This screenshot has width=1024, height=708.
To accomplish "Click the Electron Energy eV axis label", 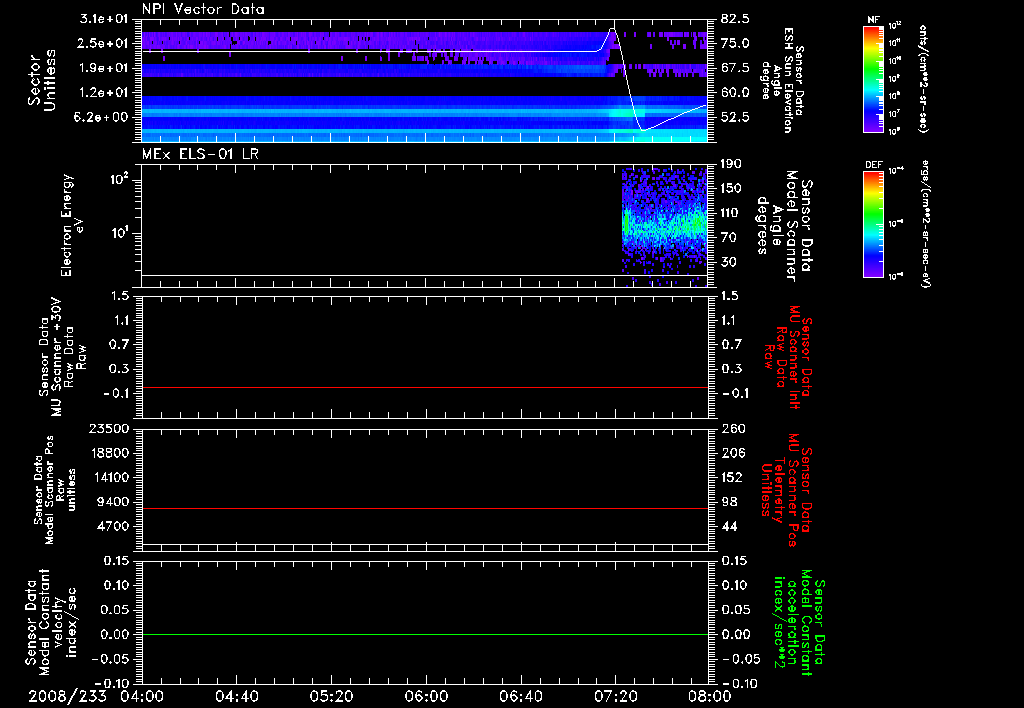I will 71,225.
